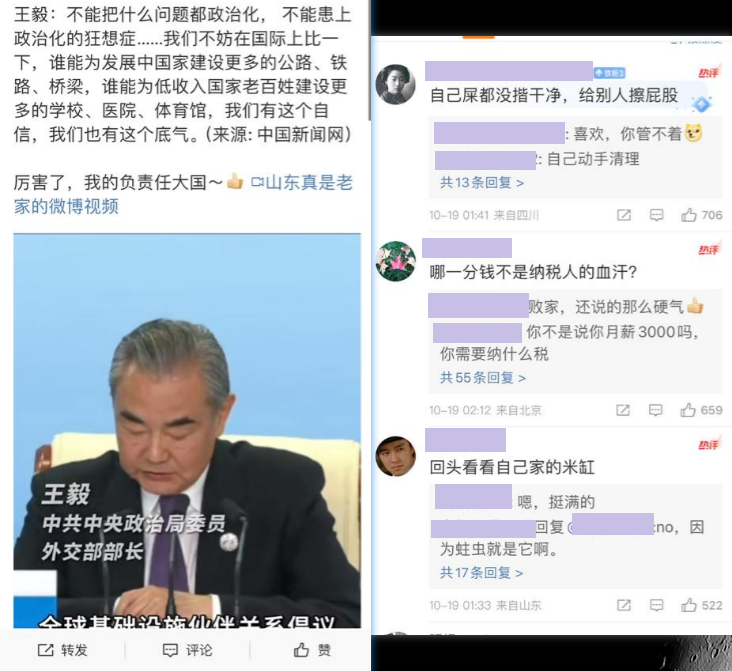Play the 王毅 video thumbnail
The width and height of the screenshot is (732, 671).
[187, 431]
